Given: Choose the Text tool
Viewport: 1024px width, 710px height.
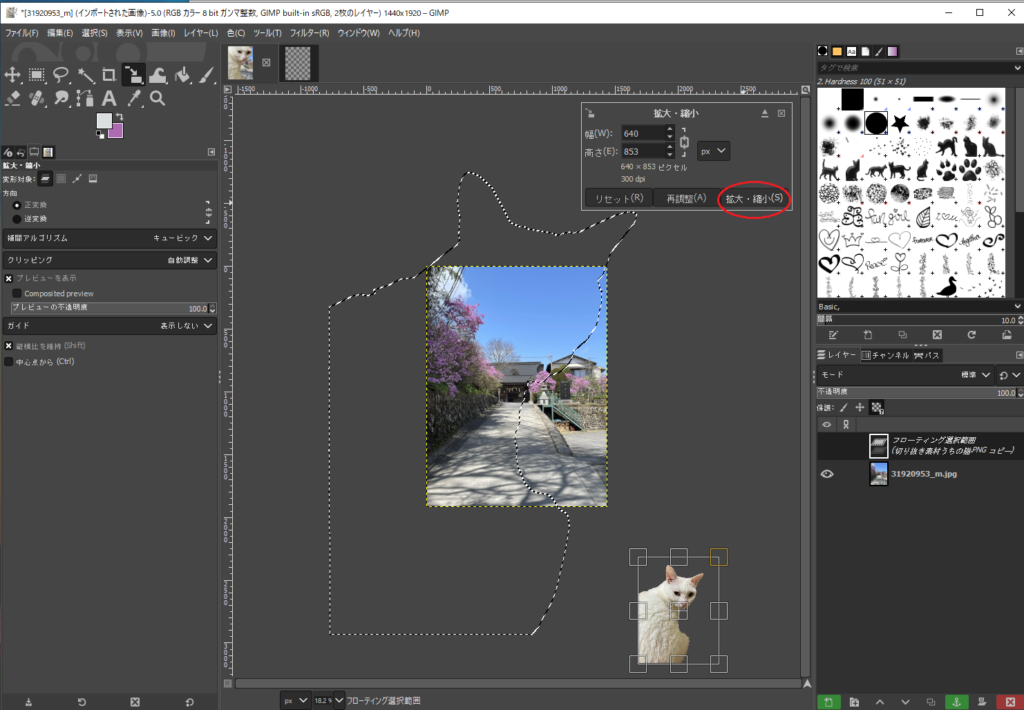Looking at the screenshot, I should coord(109,98).
